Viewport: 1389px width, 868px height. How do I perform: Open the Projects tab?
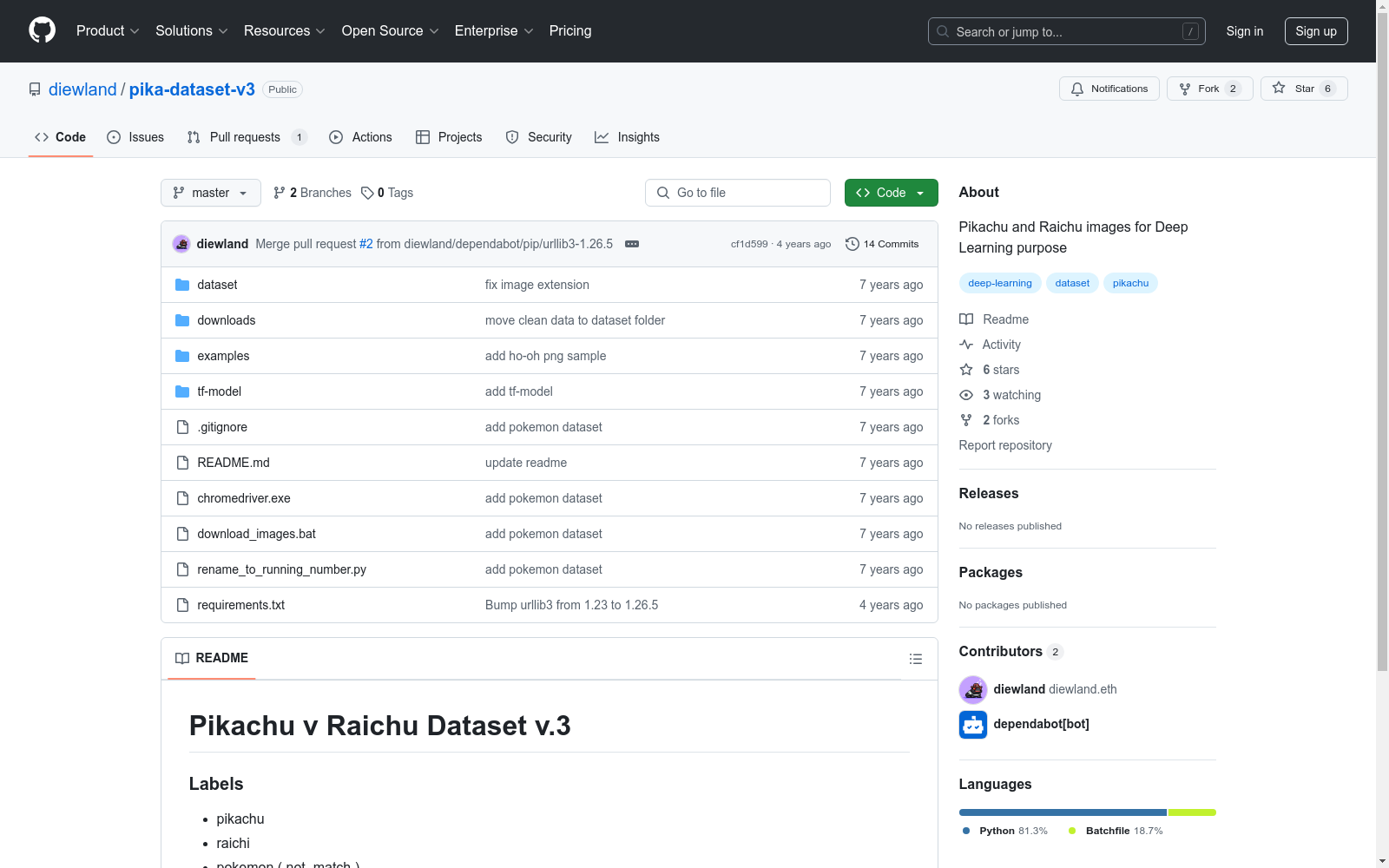pos(449,137)
